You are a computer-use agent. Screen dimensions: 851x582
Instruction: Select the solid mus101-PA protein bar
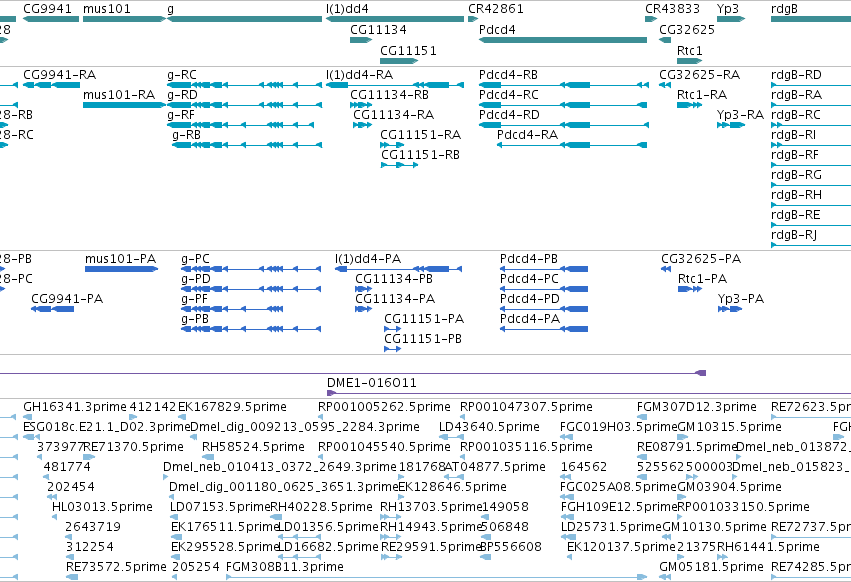[122, 269]
